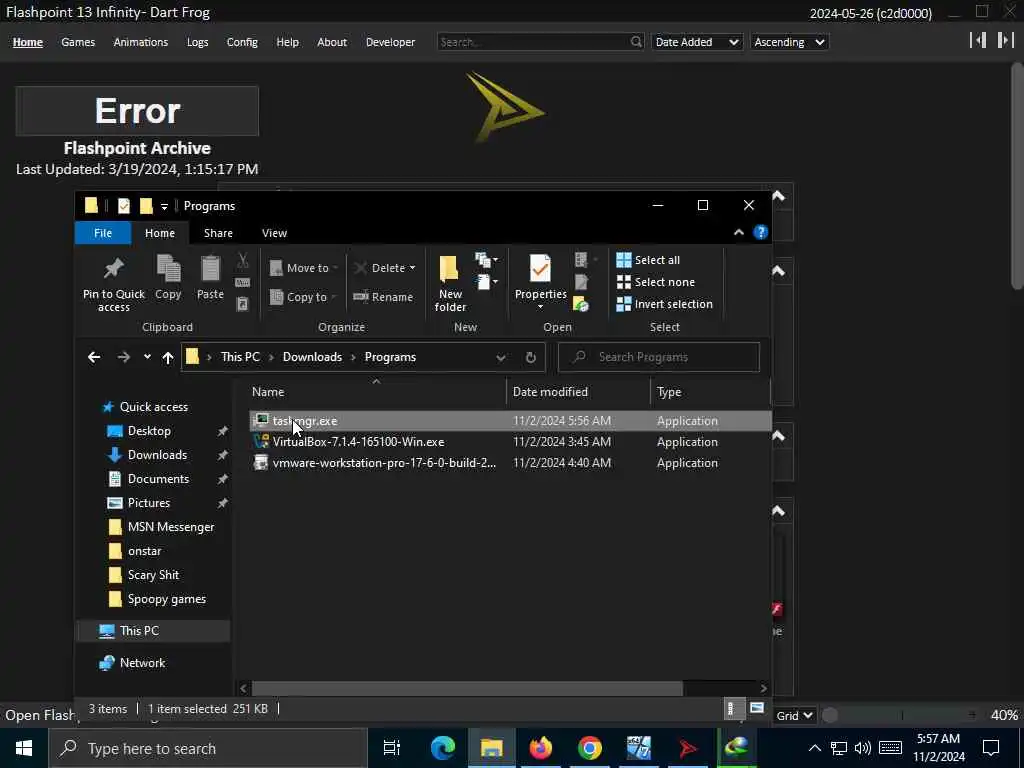Open Downloads in navigation pane
The width and height of the screenshot is (1024, 768).
tap(157, 455)
